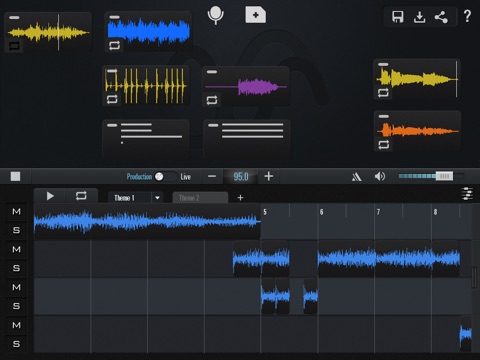Click the minus handle on blue pad
This screenshot has width=480, height=360.
[x=114, y=17]
